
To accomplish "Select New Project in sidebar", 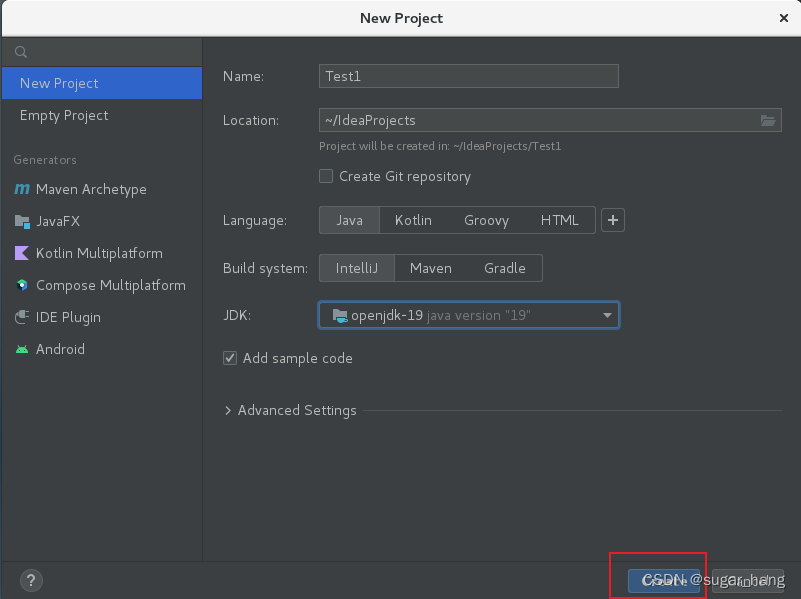I will [x=102, y=83].
